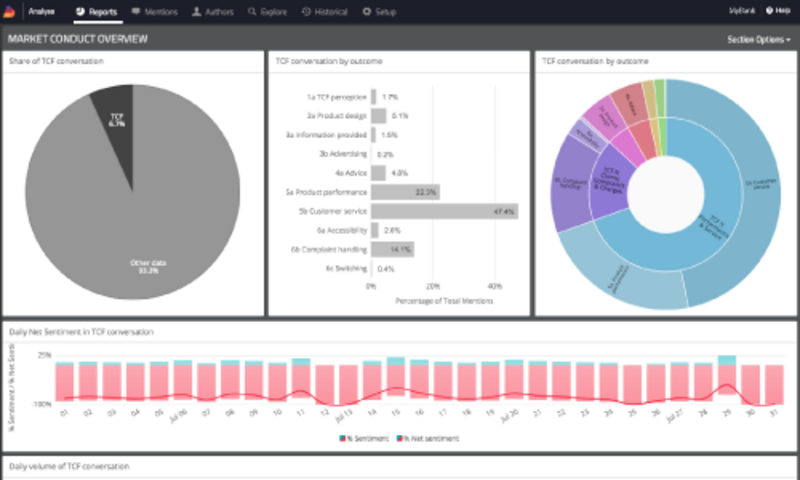Click the 4a Advice bar
The height and width of the screenshot is (480, 800).
pyautogui.click(x=378, y=173)
